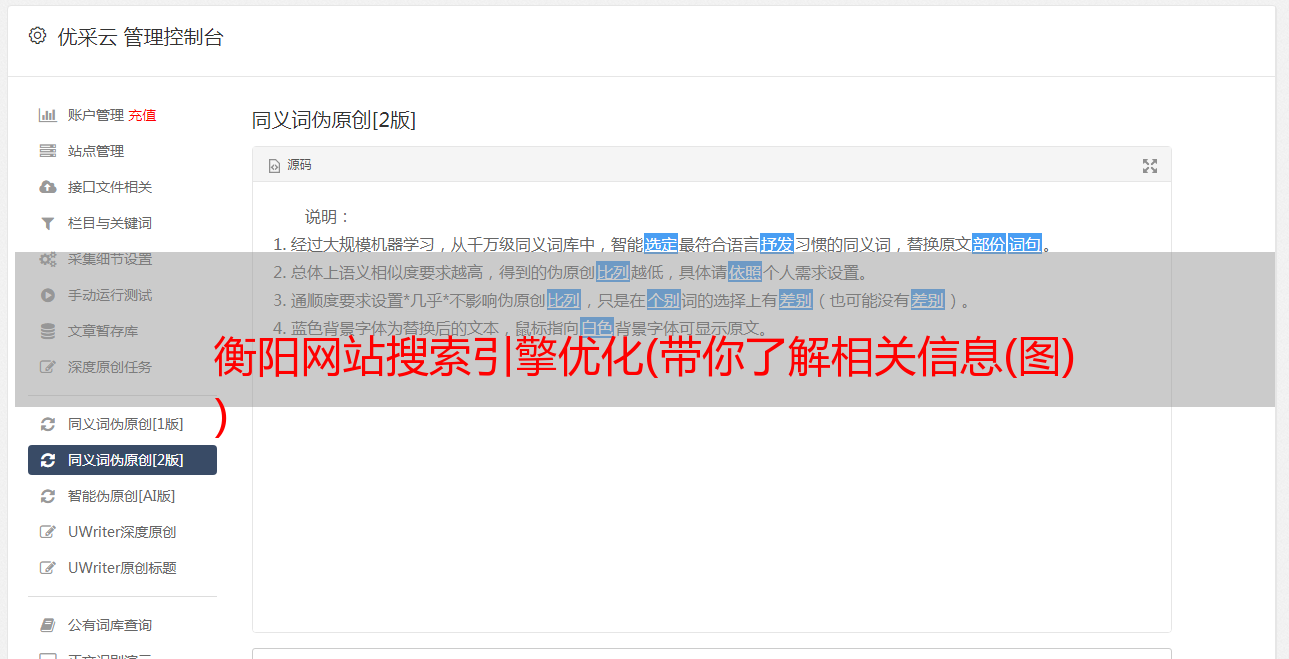This screenshot has width=1289, height=659.
Task: Click the 优采云 管理控制台 header title
Action: pyautogui.click(x=140, y=37)
